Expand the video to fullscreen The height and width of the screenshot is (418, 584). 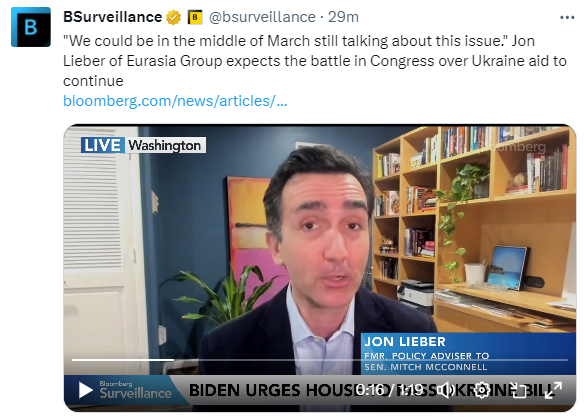[553, 390]
